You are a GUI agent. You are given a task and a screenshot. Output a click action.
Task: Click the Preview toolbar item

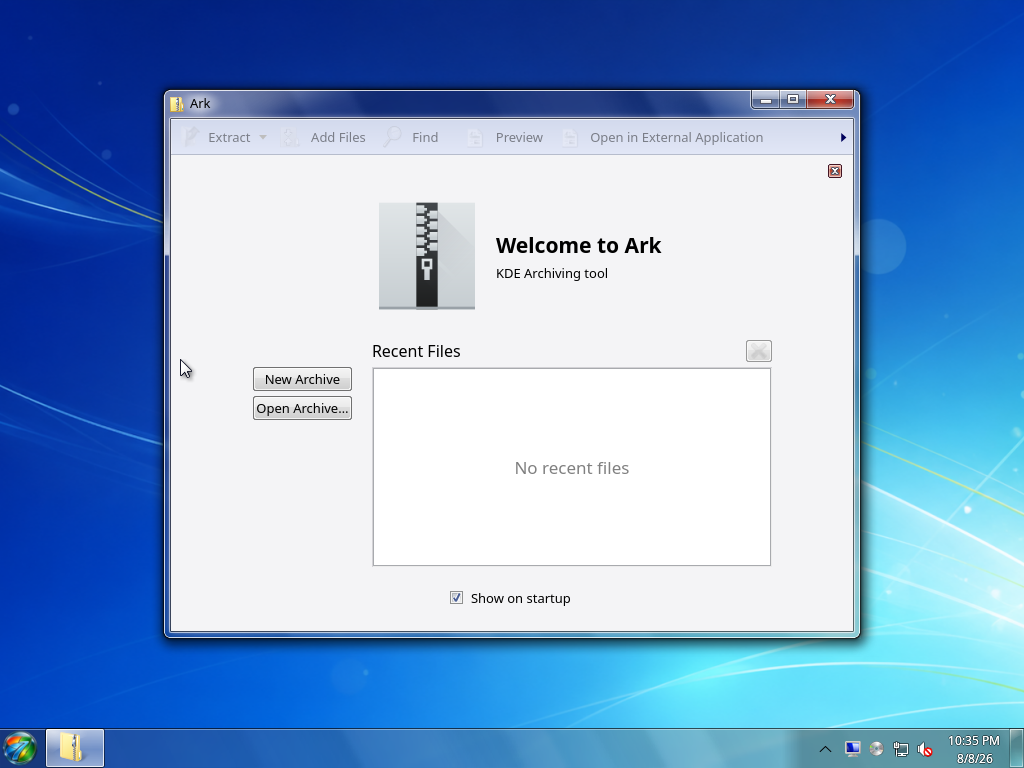[505, 137]
